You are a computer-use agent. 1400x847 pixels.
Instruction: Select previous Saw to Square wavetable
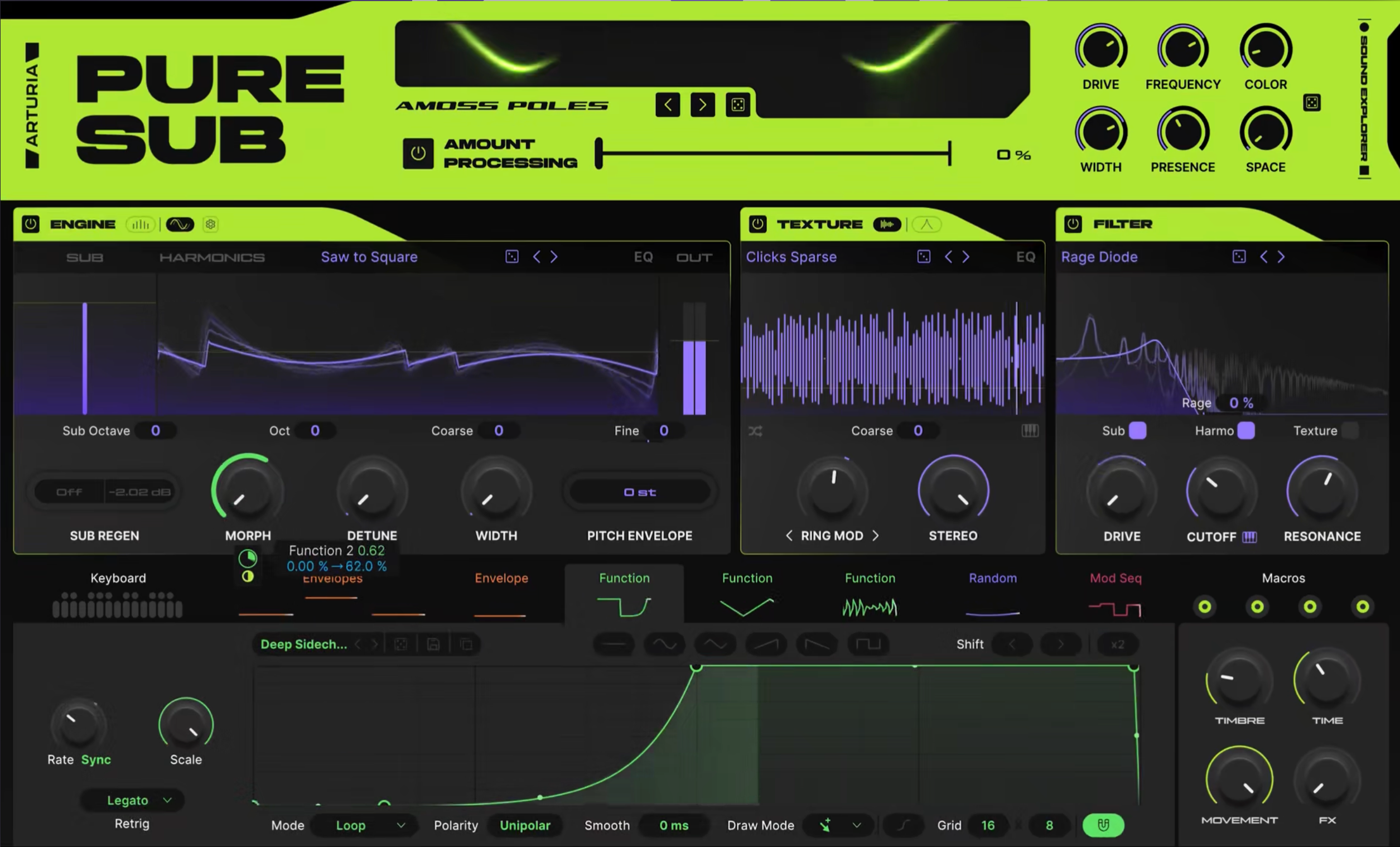click(537, 257)
